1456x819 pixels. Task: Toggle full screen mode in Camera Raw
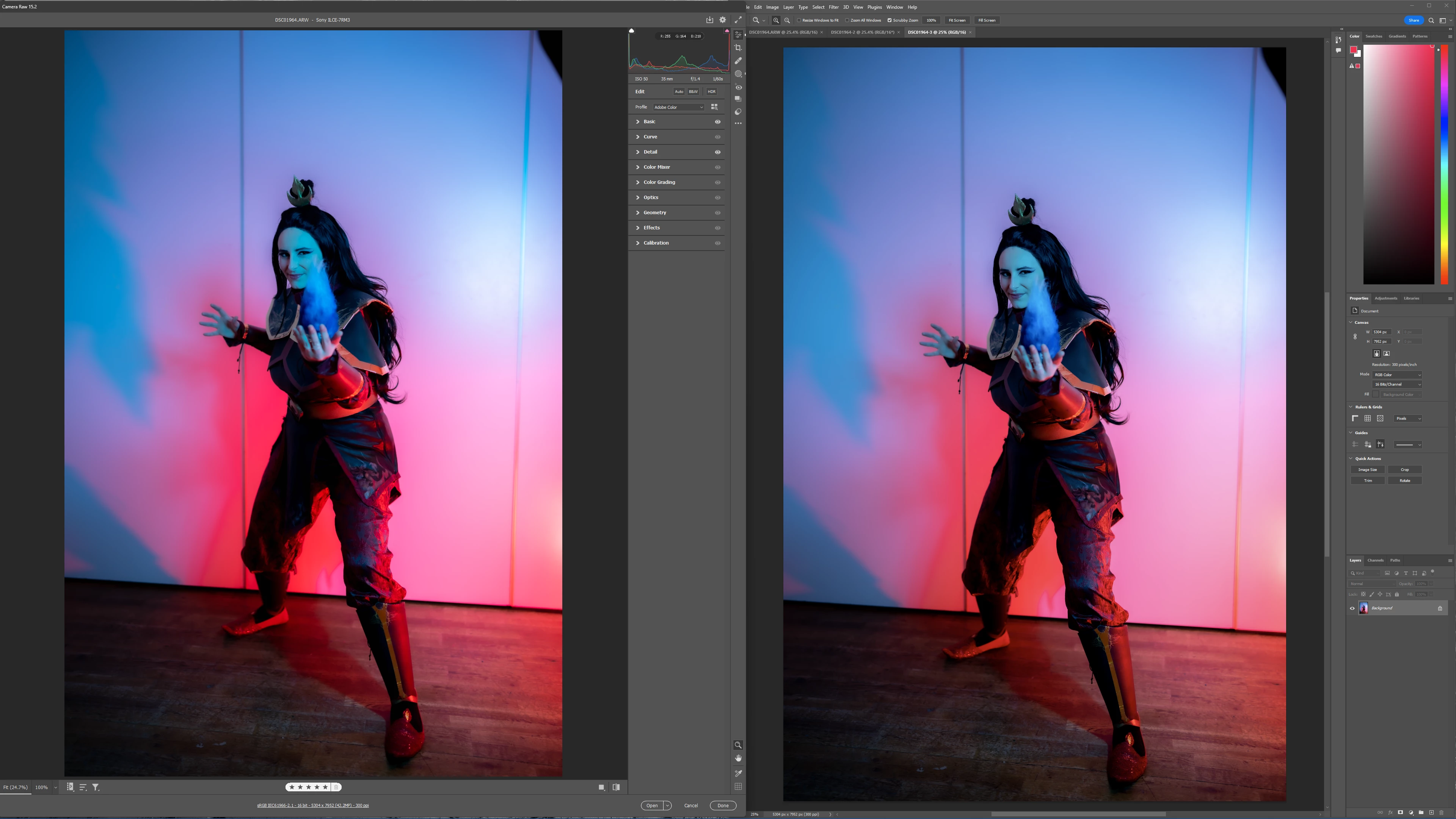pos(738,20)
